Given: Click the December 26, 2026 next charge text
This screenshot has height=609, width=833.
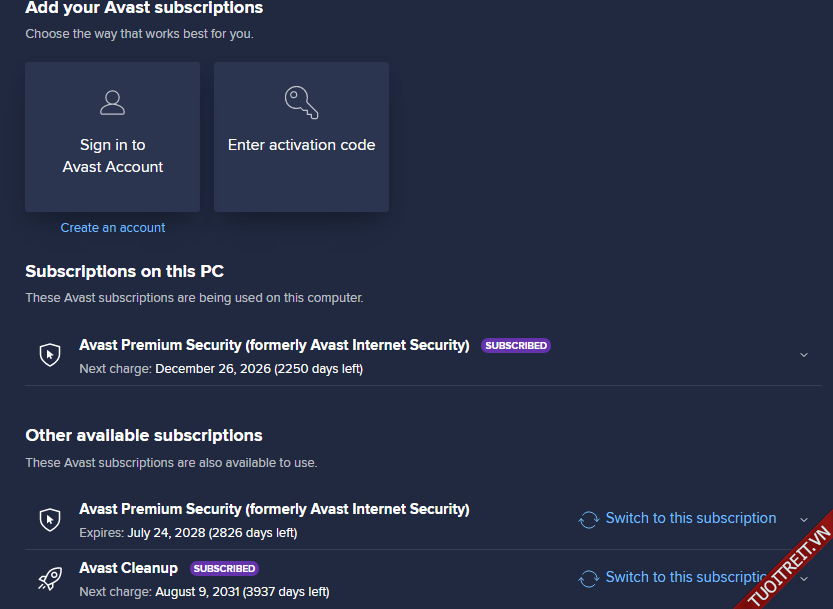Looking at the screenshot, I should pyautogui.click(x=258, y=369).
